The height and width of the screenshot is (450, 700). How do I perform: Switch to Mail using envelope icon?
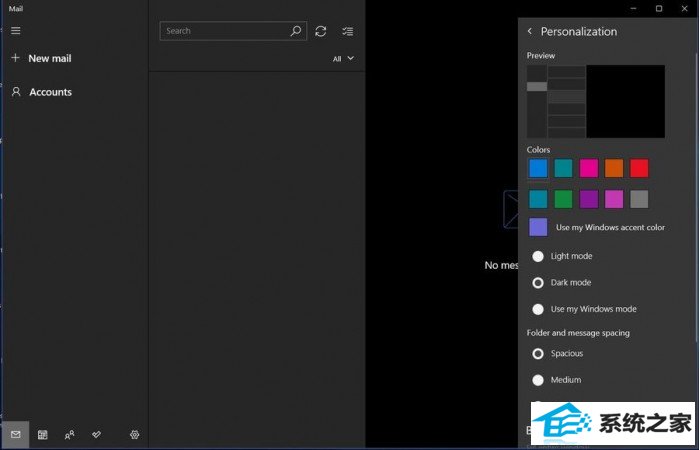tap(16, 434)
